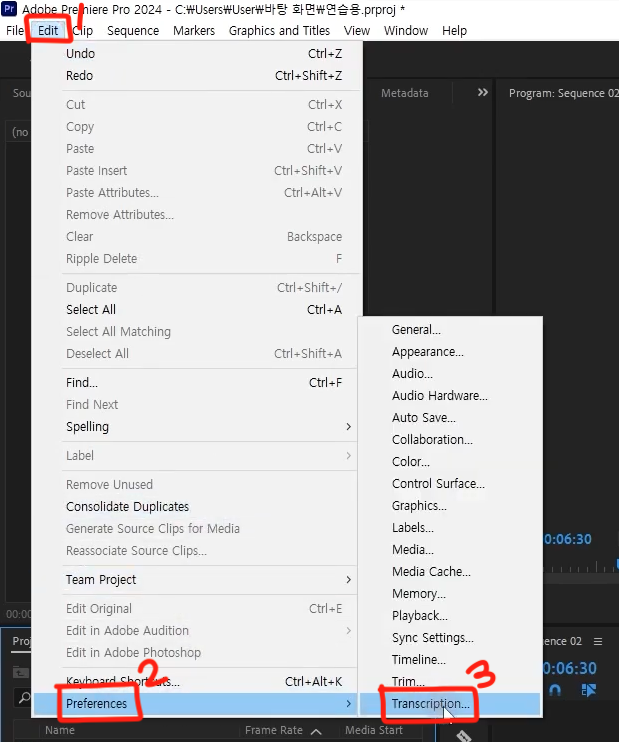Click the linked selection icon beside the magnet

point(588,690)
